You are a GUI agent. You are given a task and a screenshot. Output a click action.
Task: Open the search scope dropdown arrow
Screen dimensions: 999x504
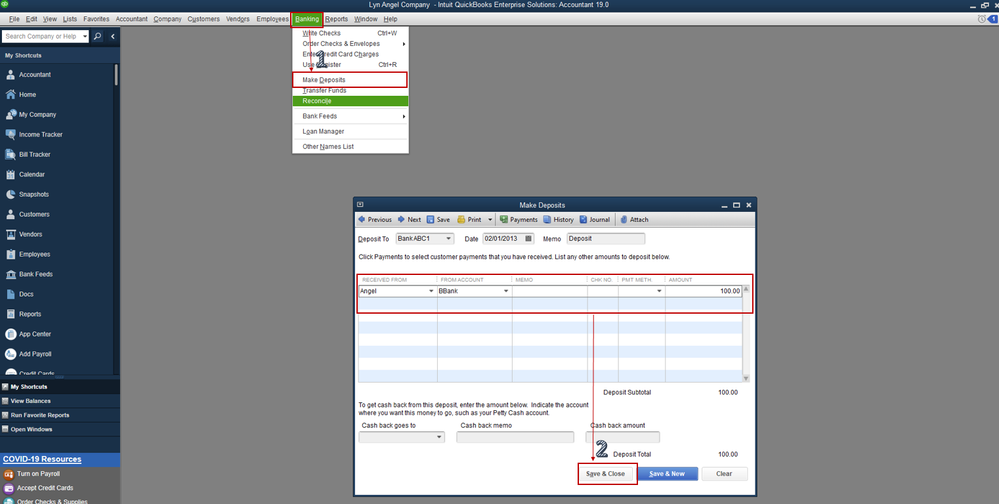click(85, 36)
